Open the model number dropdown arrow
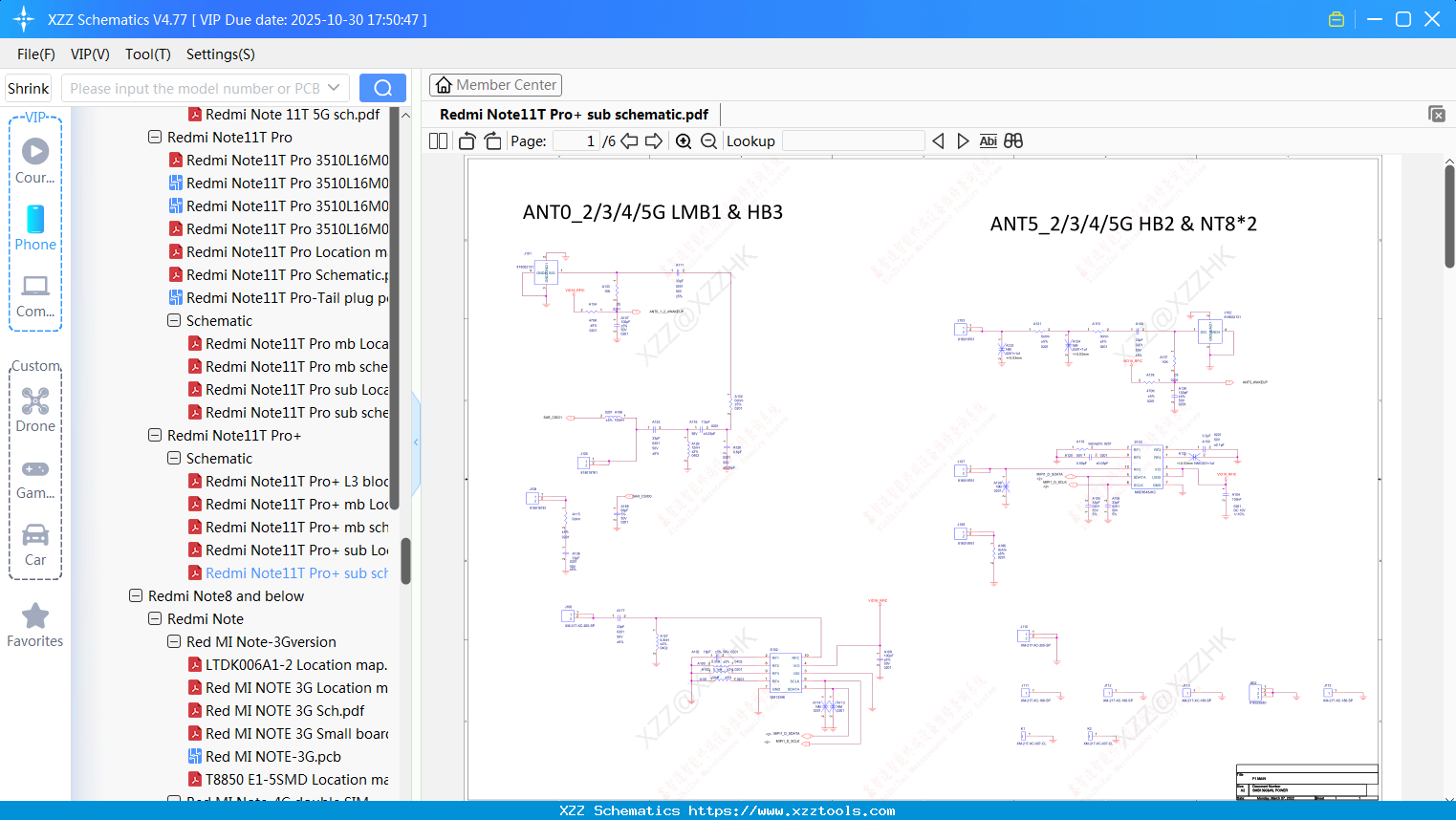1456x820 pixels. point(334,88)
